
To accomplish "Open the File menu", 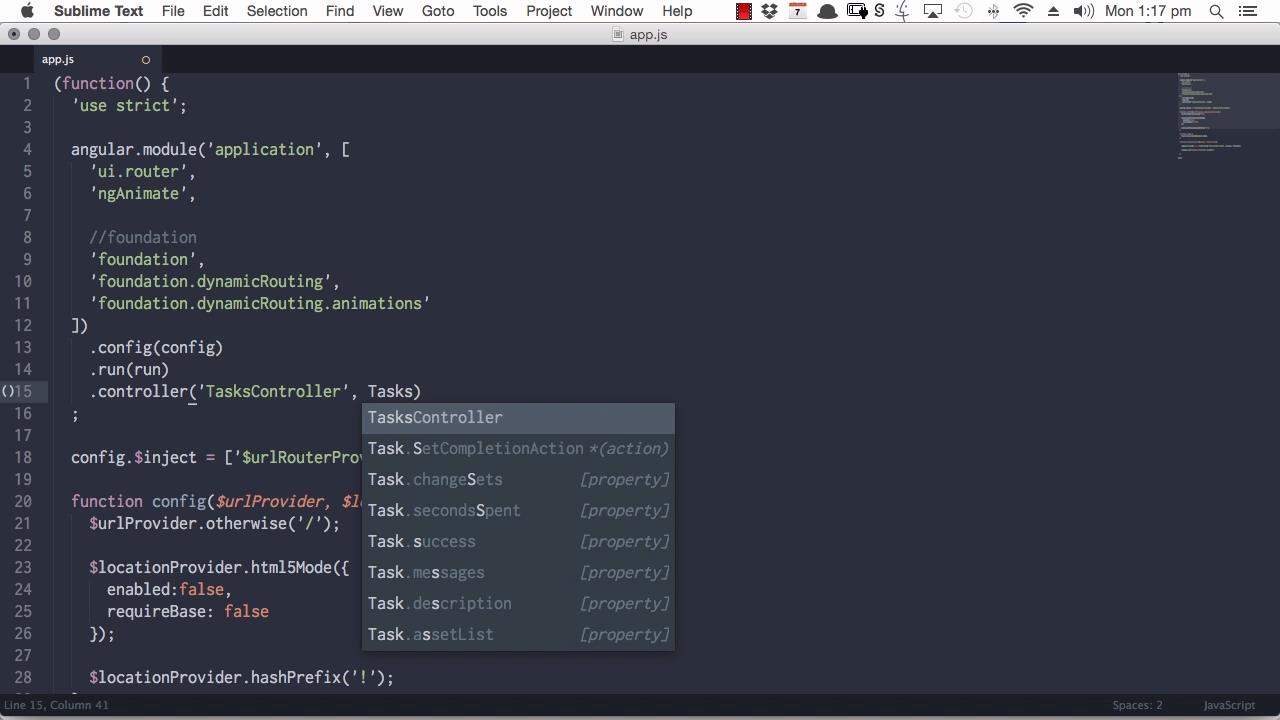I will [x=173, y=11].
